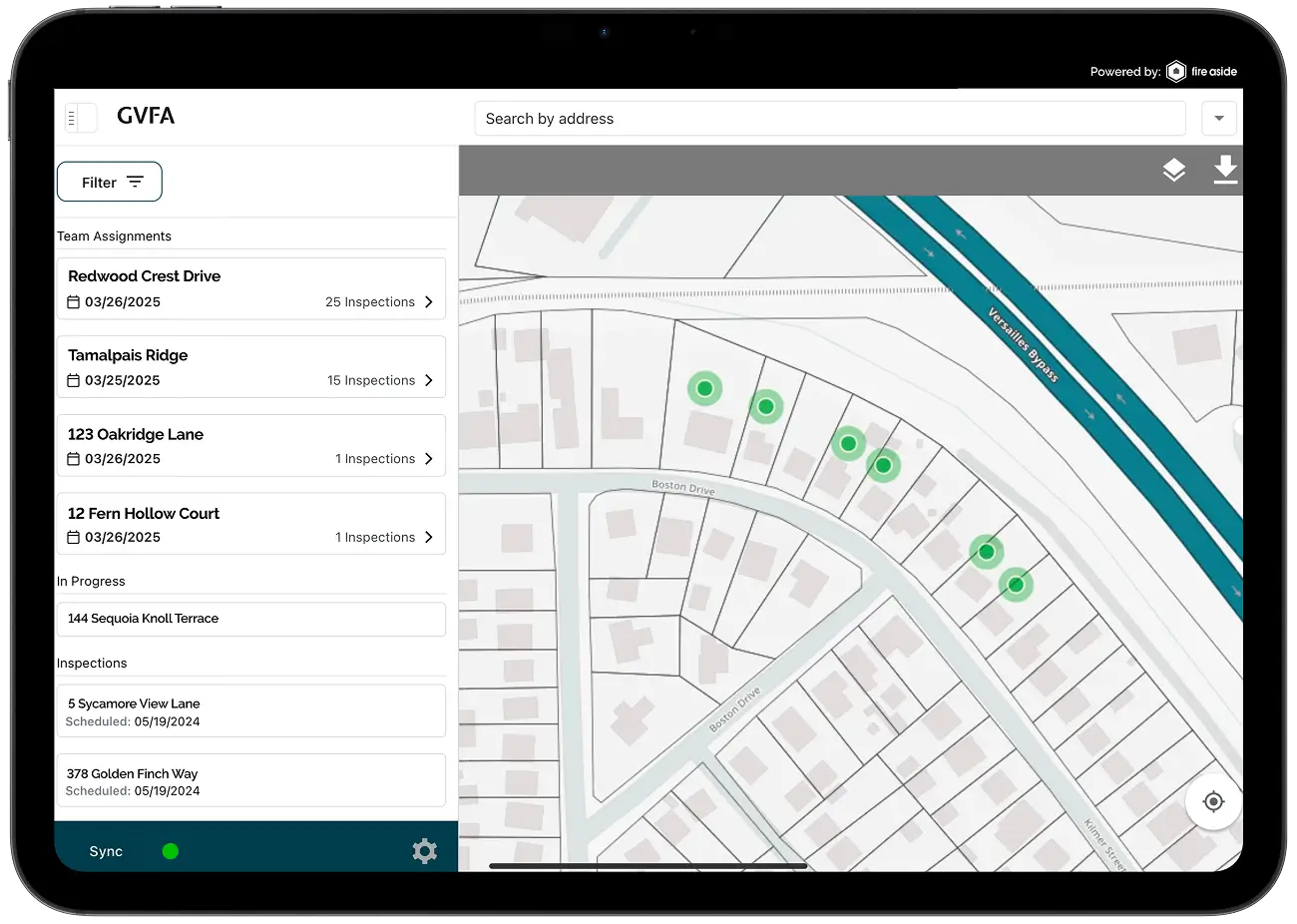Click the Sync label in bottom bar
The width and height of the screenshot is (1297, 924).
point(106,851)
